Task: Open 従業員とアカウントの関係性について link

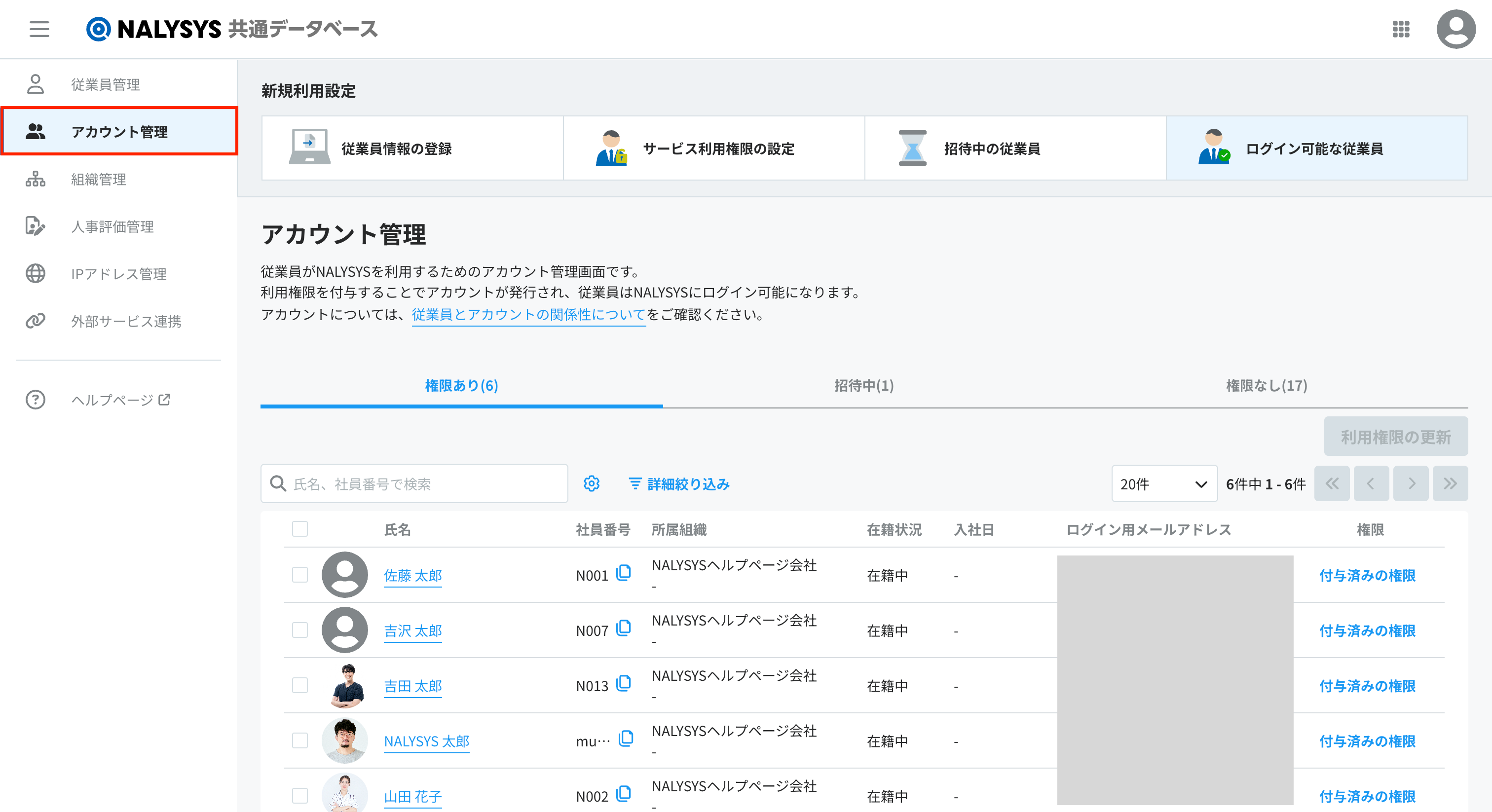Action: tap(528, 315)
